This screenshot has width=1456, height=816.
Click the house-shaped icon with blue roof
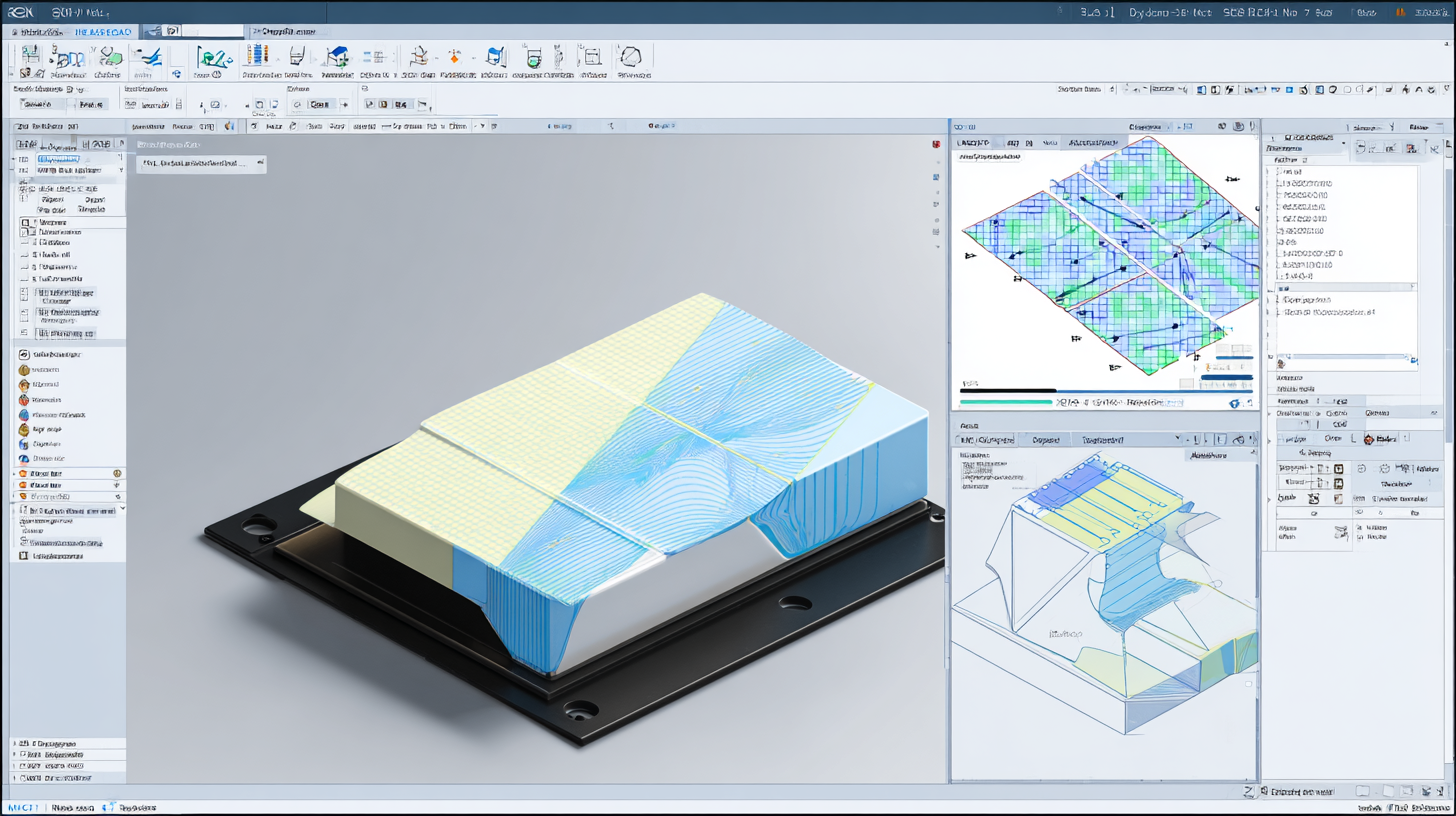pyautogui.click(x=338, y=56)
